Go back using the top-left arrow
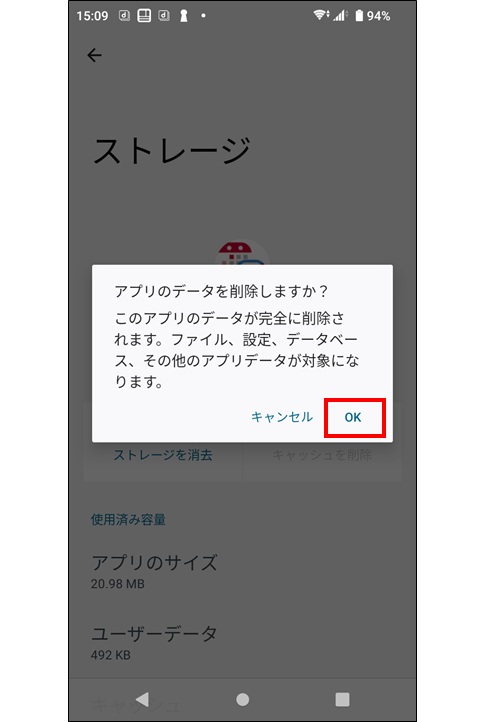Viewport: 496px width, 722px height. coord(94,55)
